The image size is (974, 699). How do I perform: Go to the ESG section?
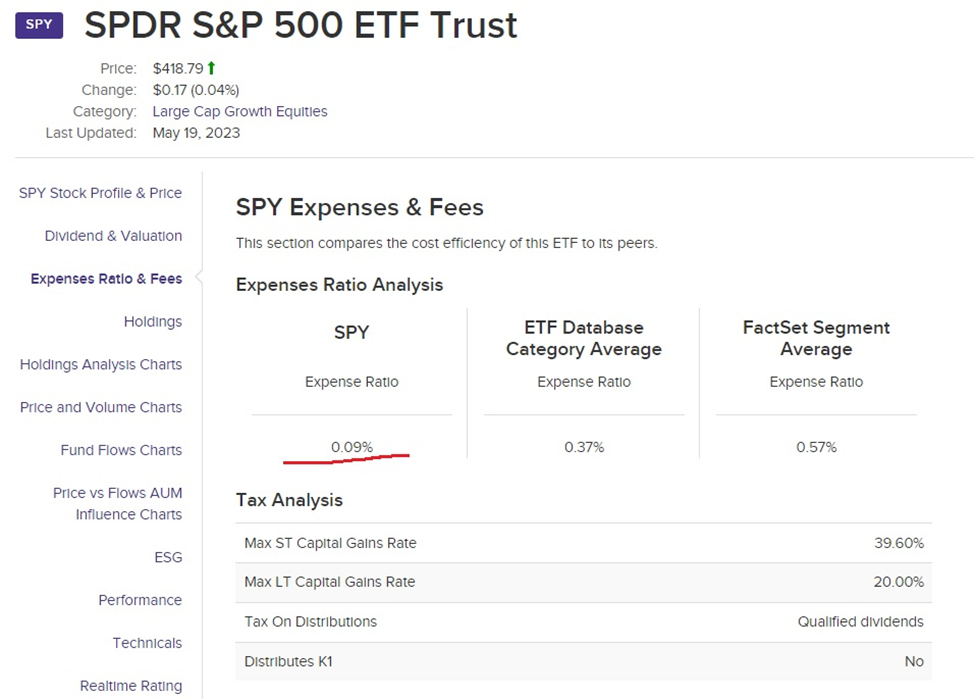coord(168,557)
